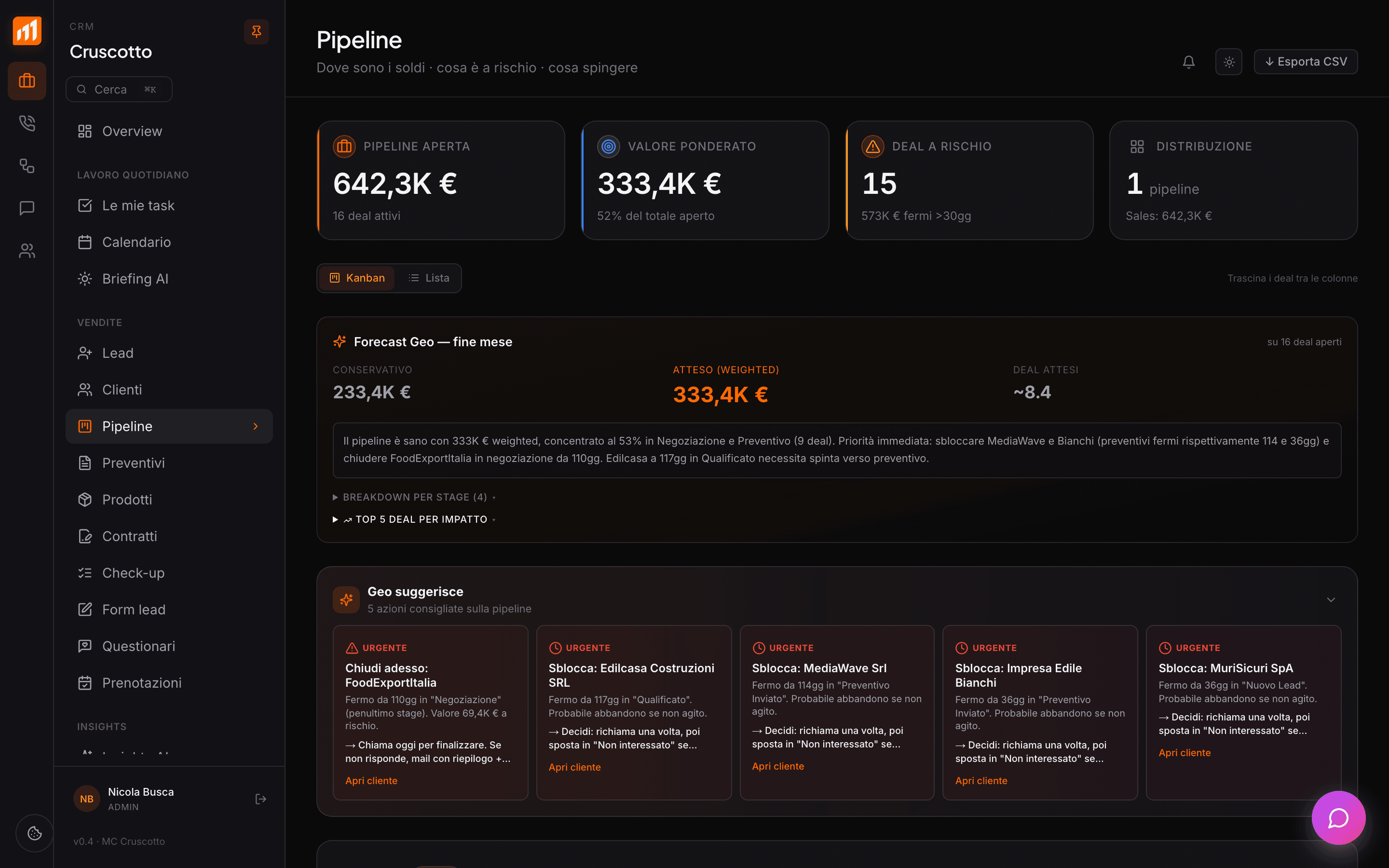
Task: Click the urgent clock icon on Edilcasa card
Action: coord(555,648)
